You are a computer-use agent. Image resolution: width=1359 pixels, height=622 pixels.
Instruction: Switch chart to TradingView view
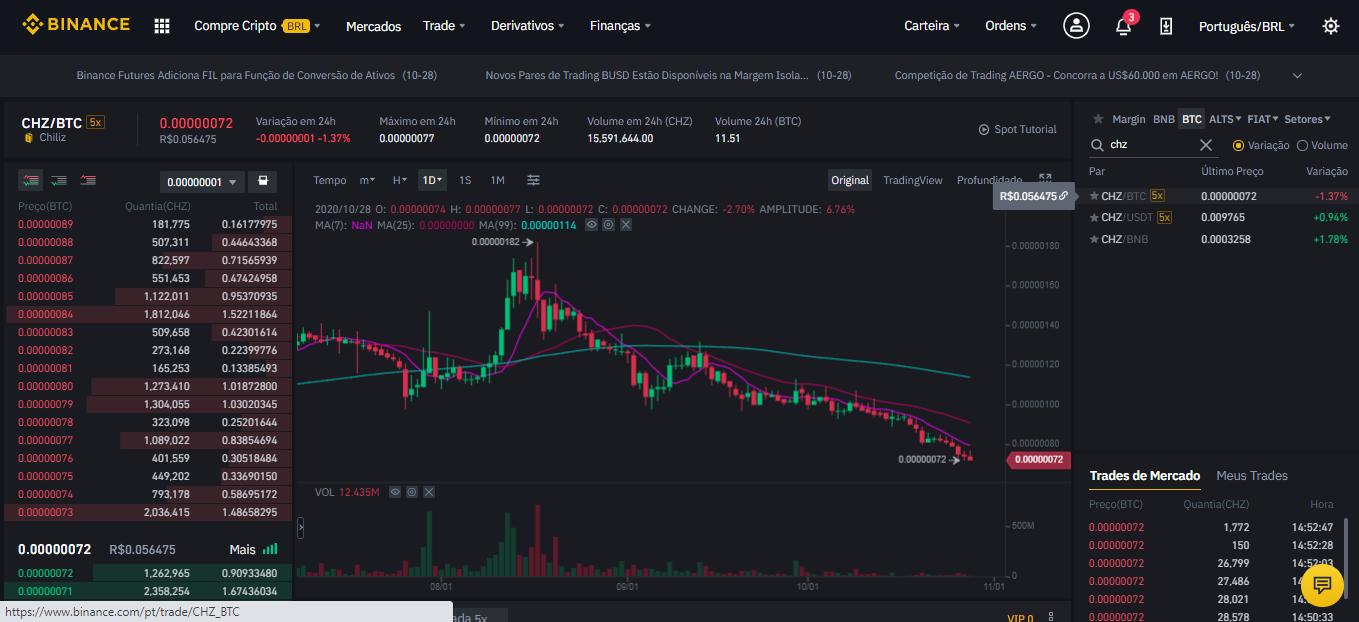click(x=913, y=180)
